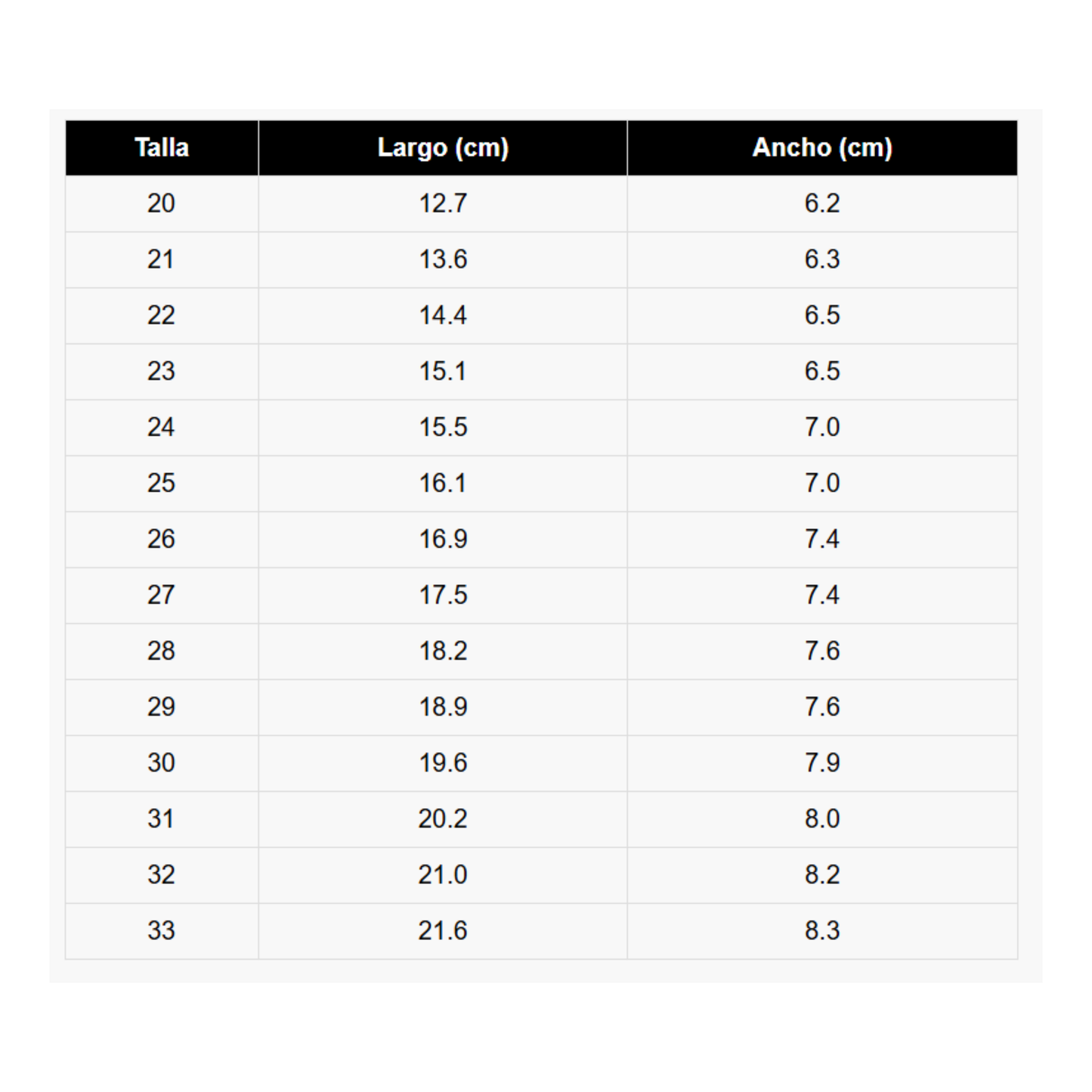Click the 21.6 length cell

click(x=443, y=931)
